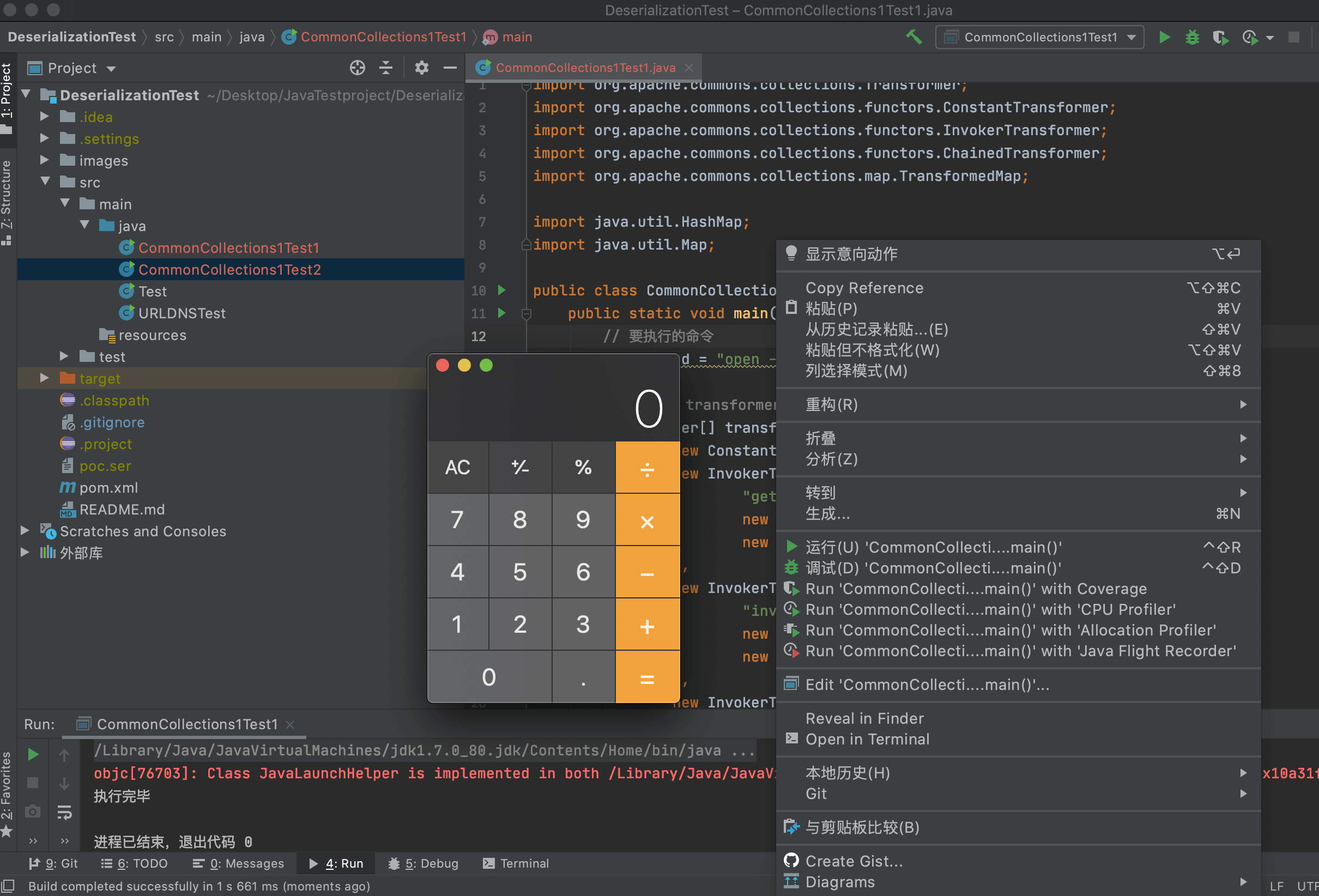1319x896 pixels.
Task: Select URLDNSTest class in the project tree
Action: pos(181,313)
